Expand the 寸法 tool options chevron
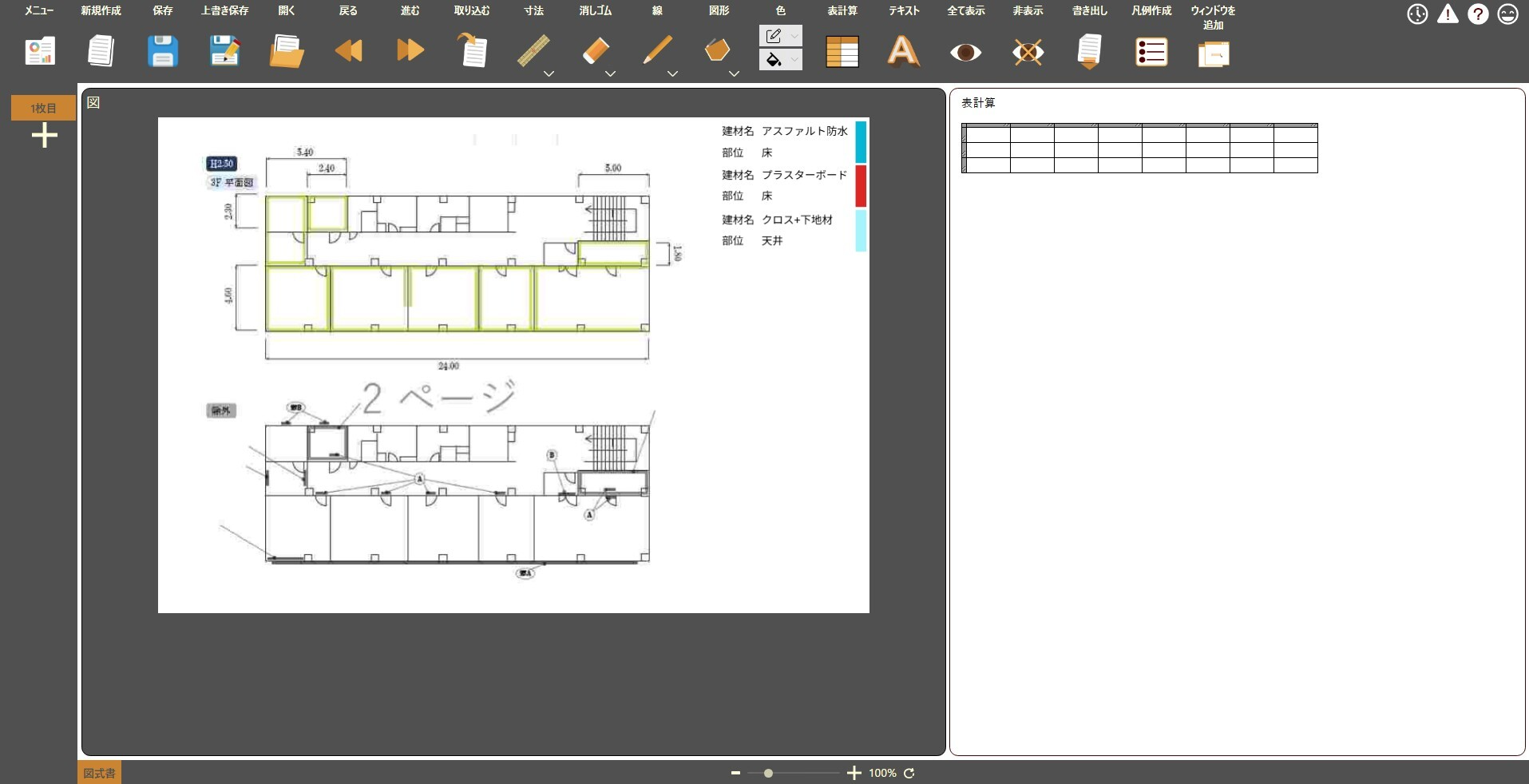1529x784 pixels. coord(549,73)
